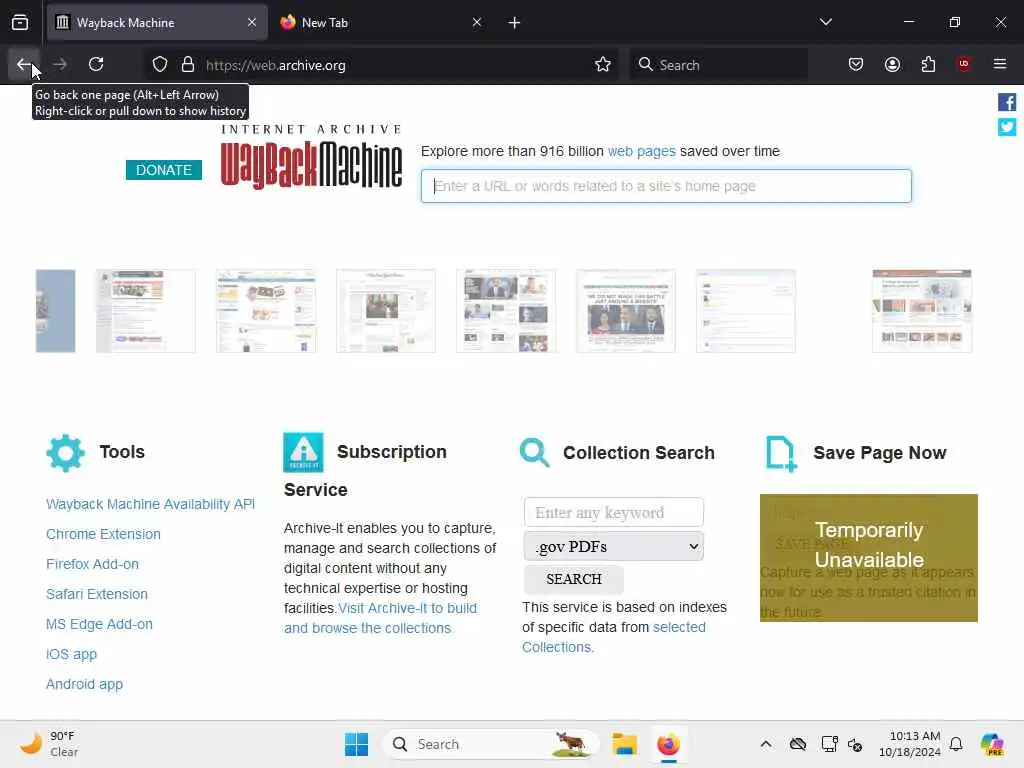This screenshot has width=1024, height=768.
Task: Open the tracking protection shield icon
Action: point(160,65)
